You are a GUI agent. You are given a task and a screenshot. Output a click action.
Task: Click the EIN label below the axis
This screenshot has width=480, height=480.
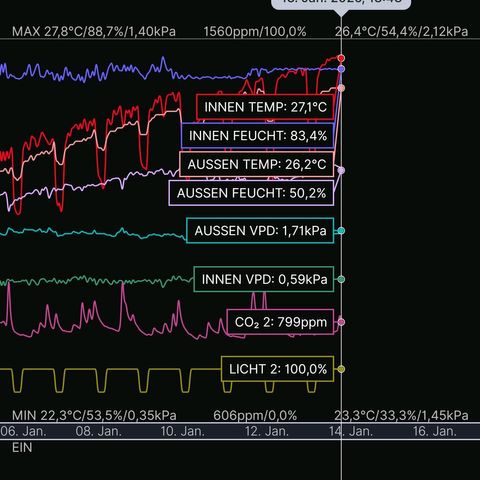pyautogui.click(x=22, y=447)
